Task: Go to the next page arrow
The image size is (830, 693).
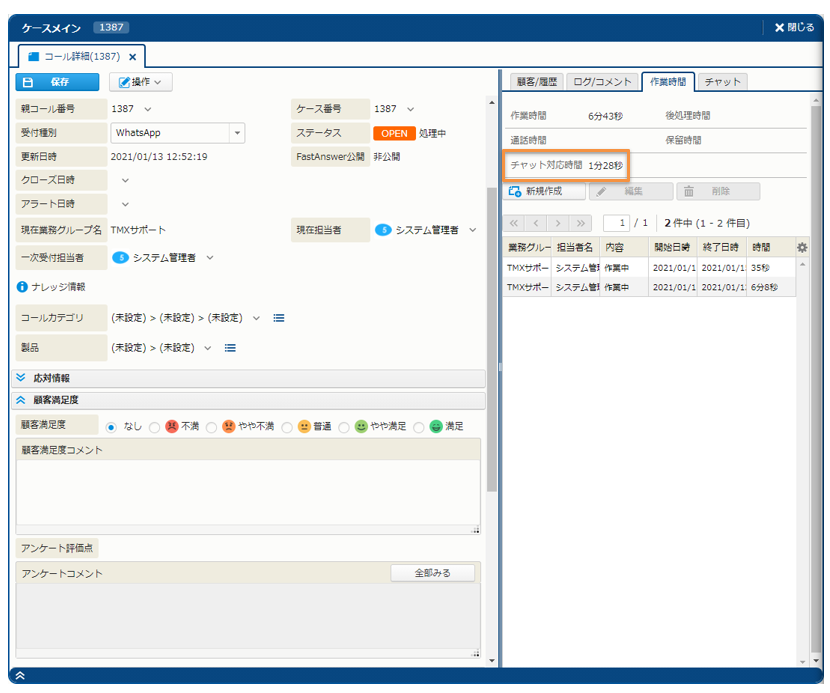Action: pos(559,223)
